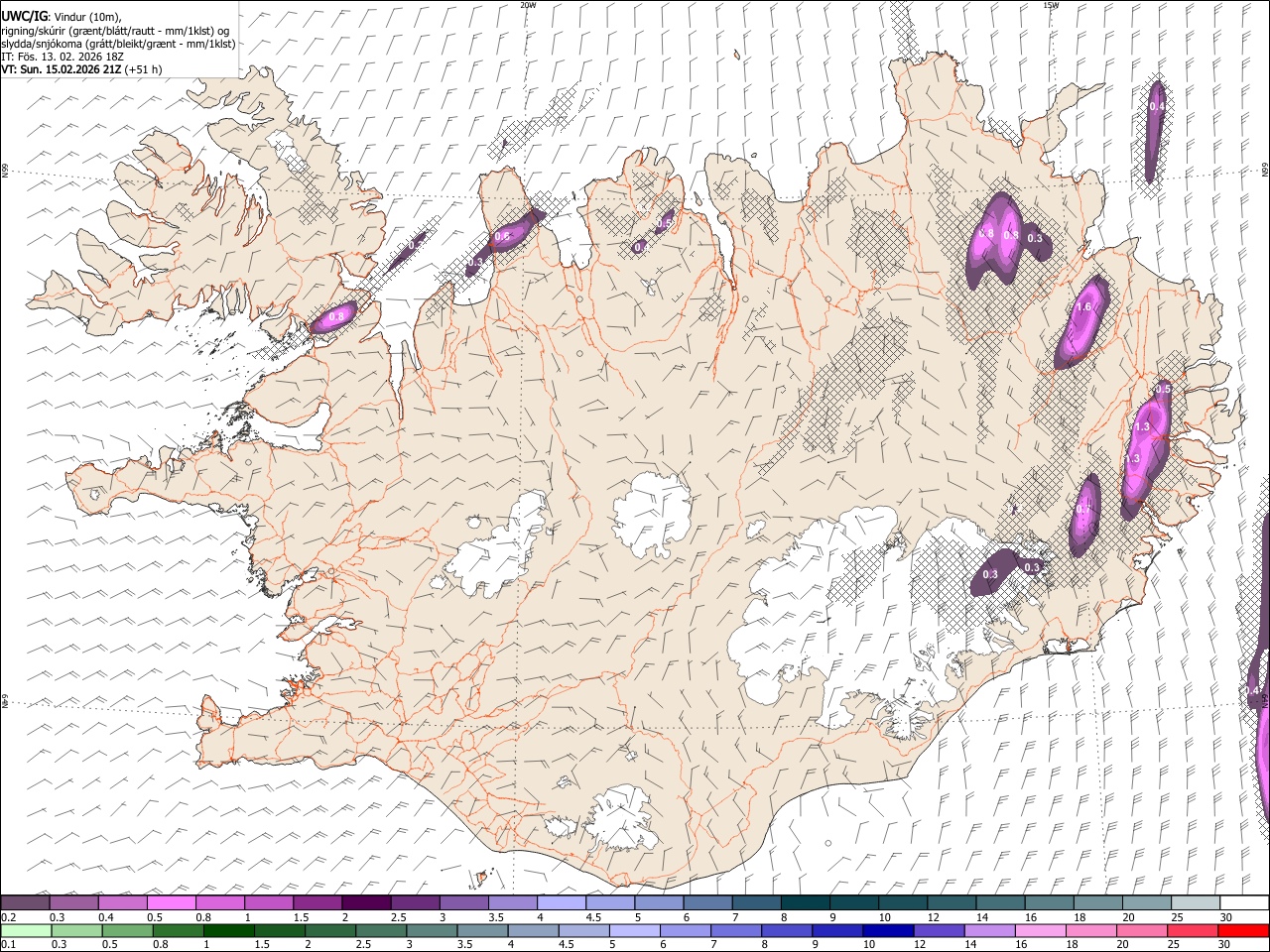Viewport: 1270px width, 952px height.
Task: Click the dark green 1–1.5 rain swatch
Action: click(x=229, y=931)
